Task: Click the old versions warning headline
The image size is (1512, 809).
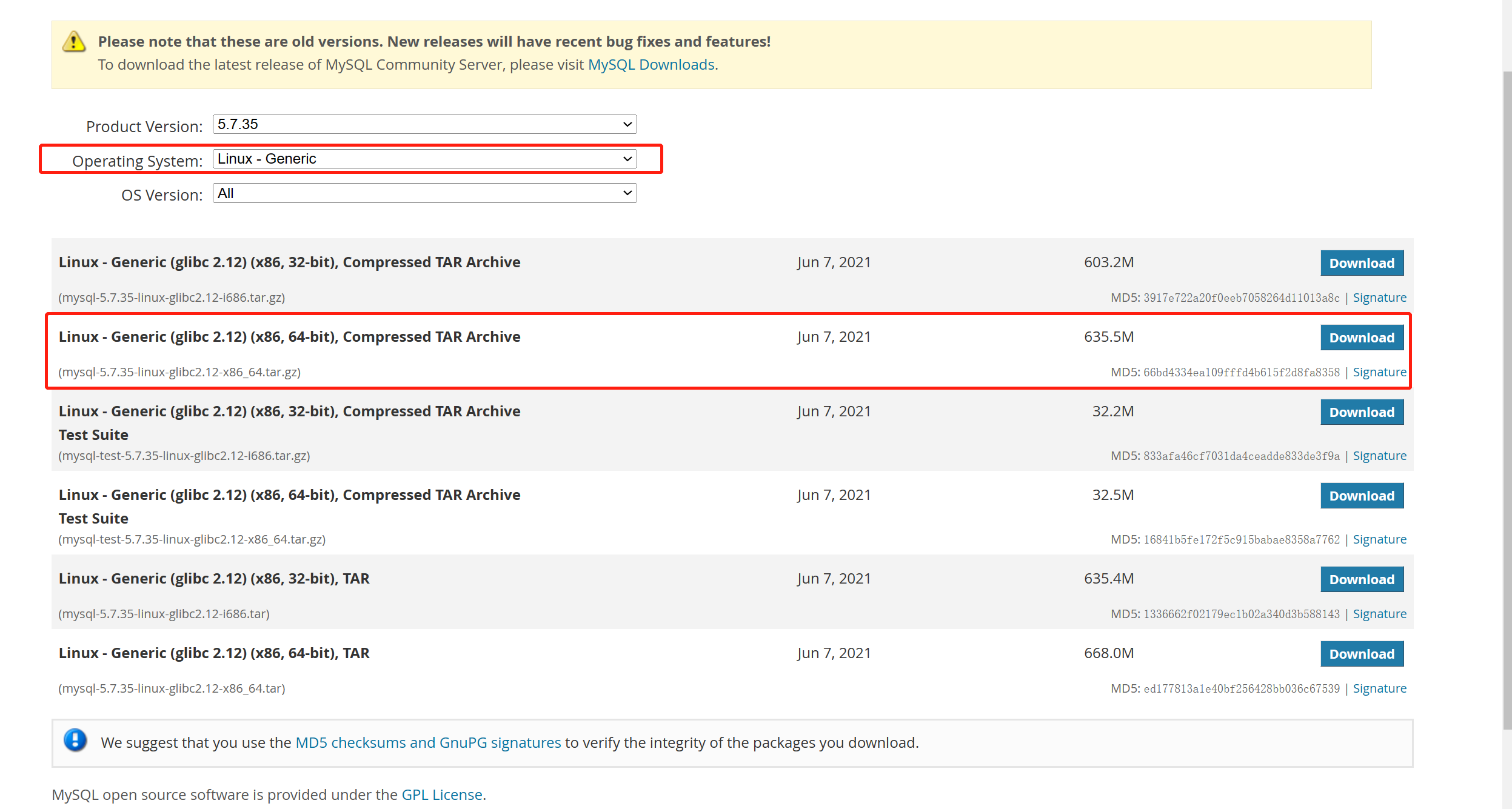Action: (434, 42)
